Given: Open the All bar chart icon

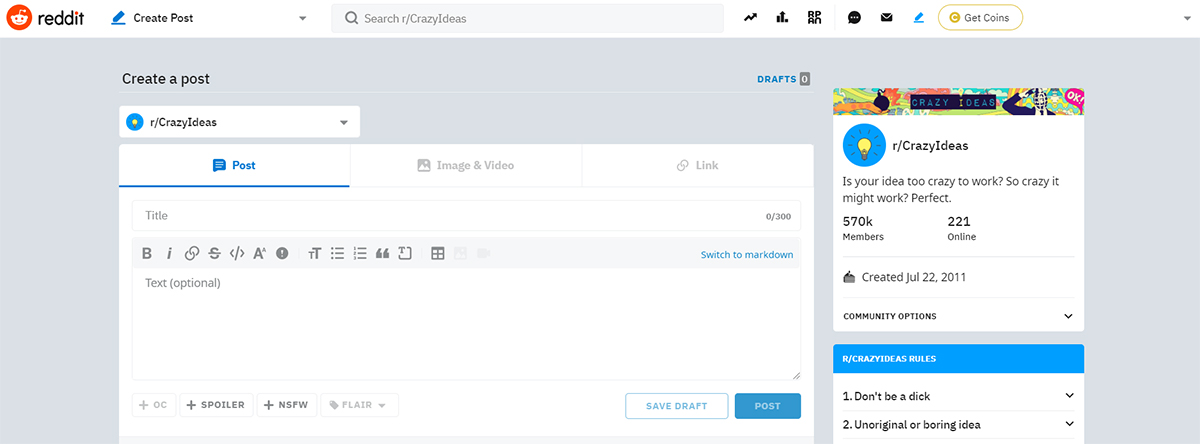Looking at the screenshot, I should [x=783, y=18].
